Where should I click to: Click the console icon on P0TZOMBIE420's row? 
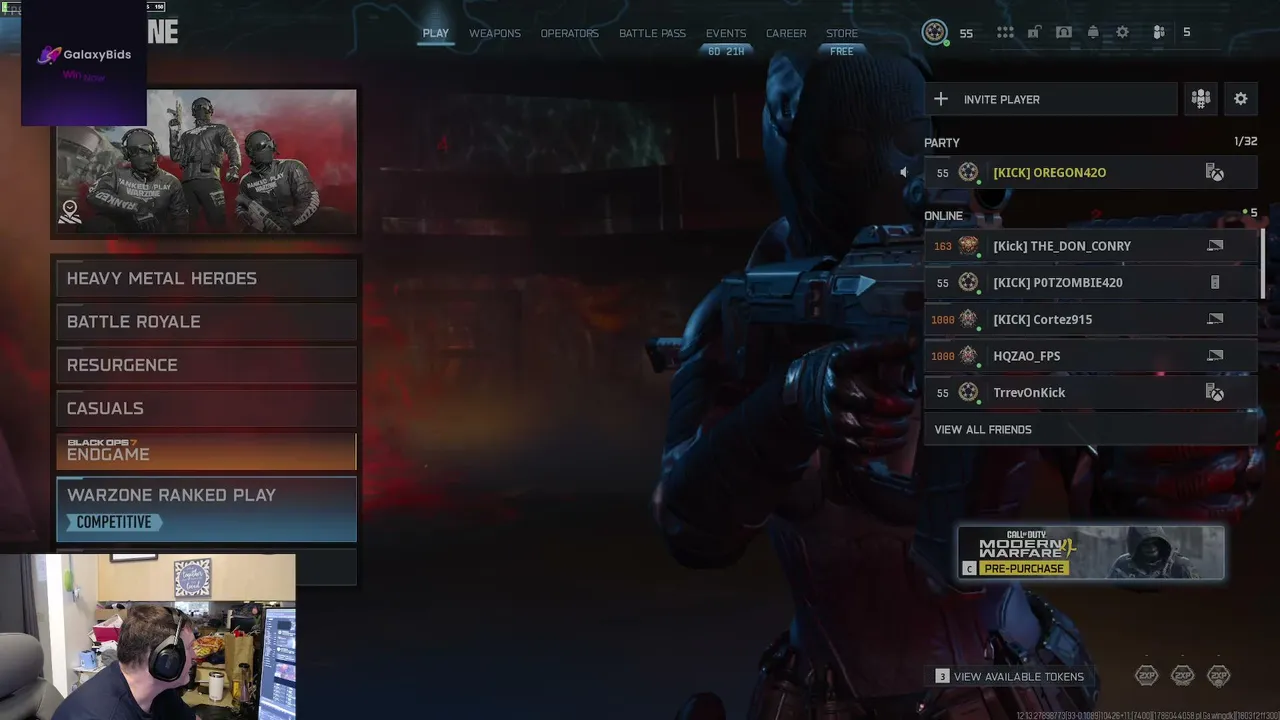click(1215, 283)
